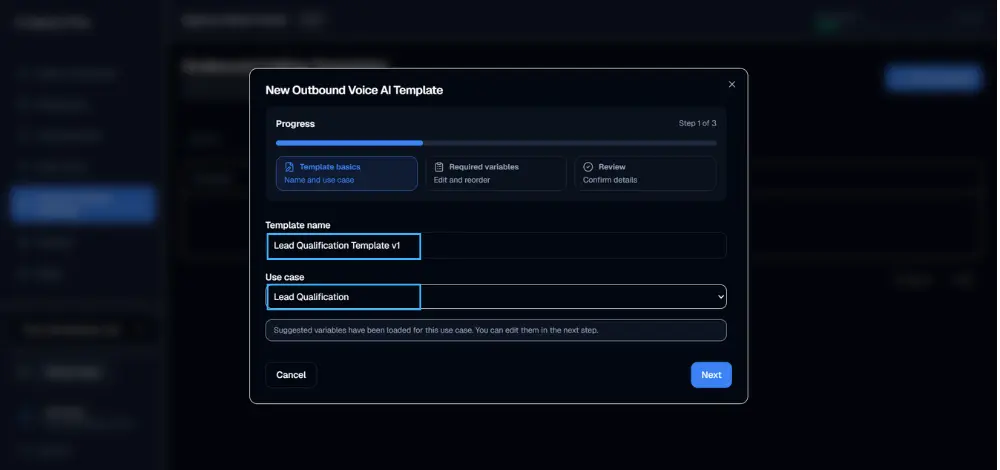Cancel the template creation
Image resolution: width=1000 pixels, height=470 pixels.
coord(291,375)
